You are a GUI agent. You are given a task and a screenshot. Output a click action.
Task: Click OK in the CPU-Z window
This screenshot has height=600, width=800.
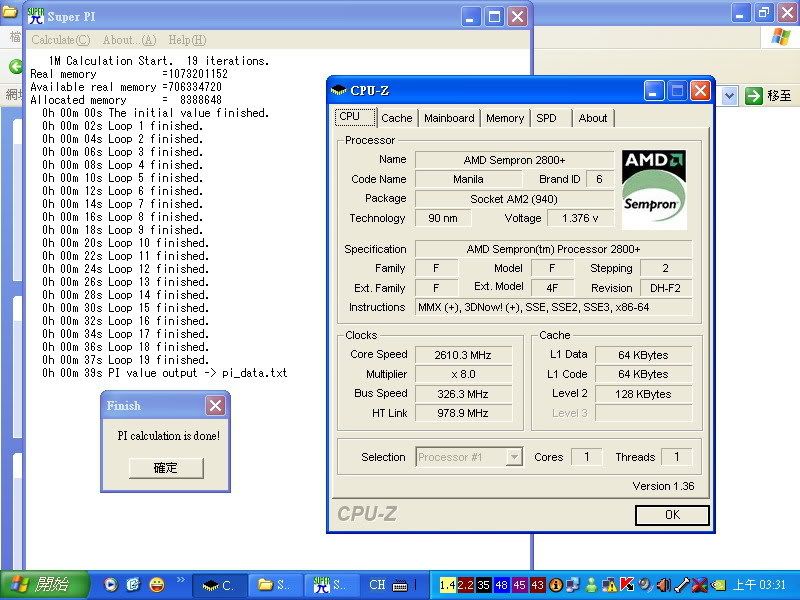tap(672, 515)
